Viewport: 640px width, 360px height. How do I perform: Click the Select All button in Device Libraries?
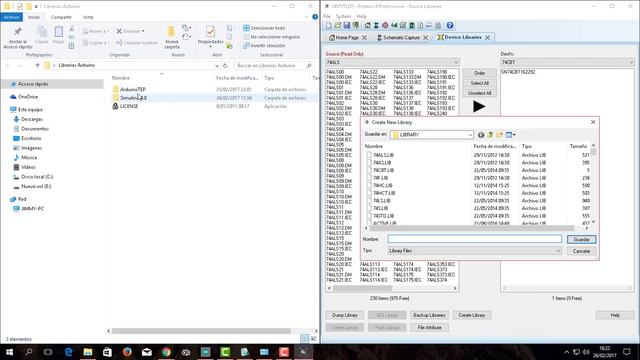point(480,83)
